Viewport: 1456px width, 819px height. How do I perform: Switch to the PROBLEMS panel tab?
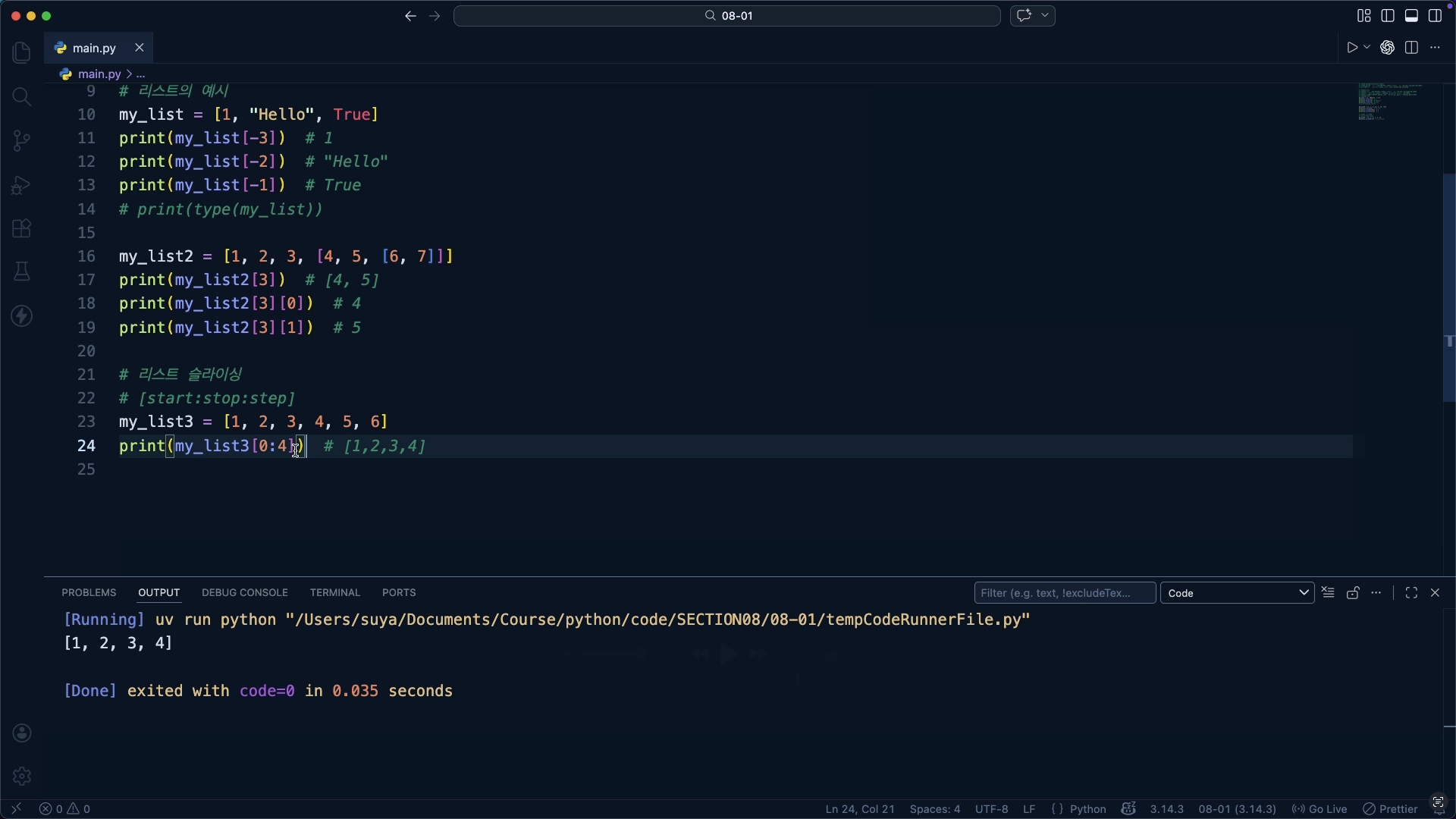point(89,593)
